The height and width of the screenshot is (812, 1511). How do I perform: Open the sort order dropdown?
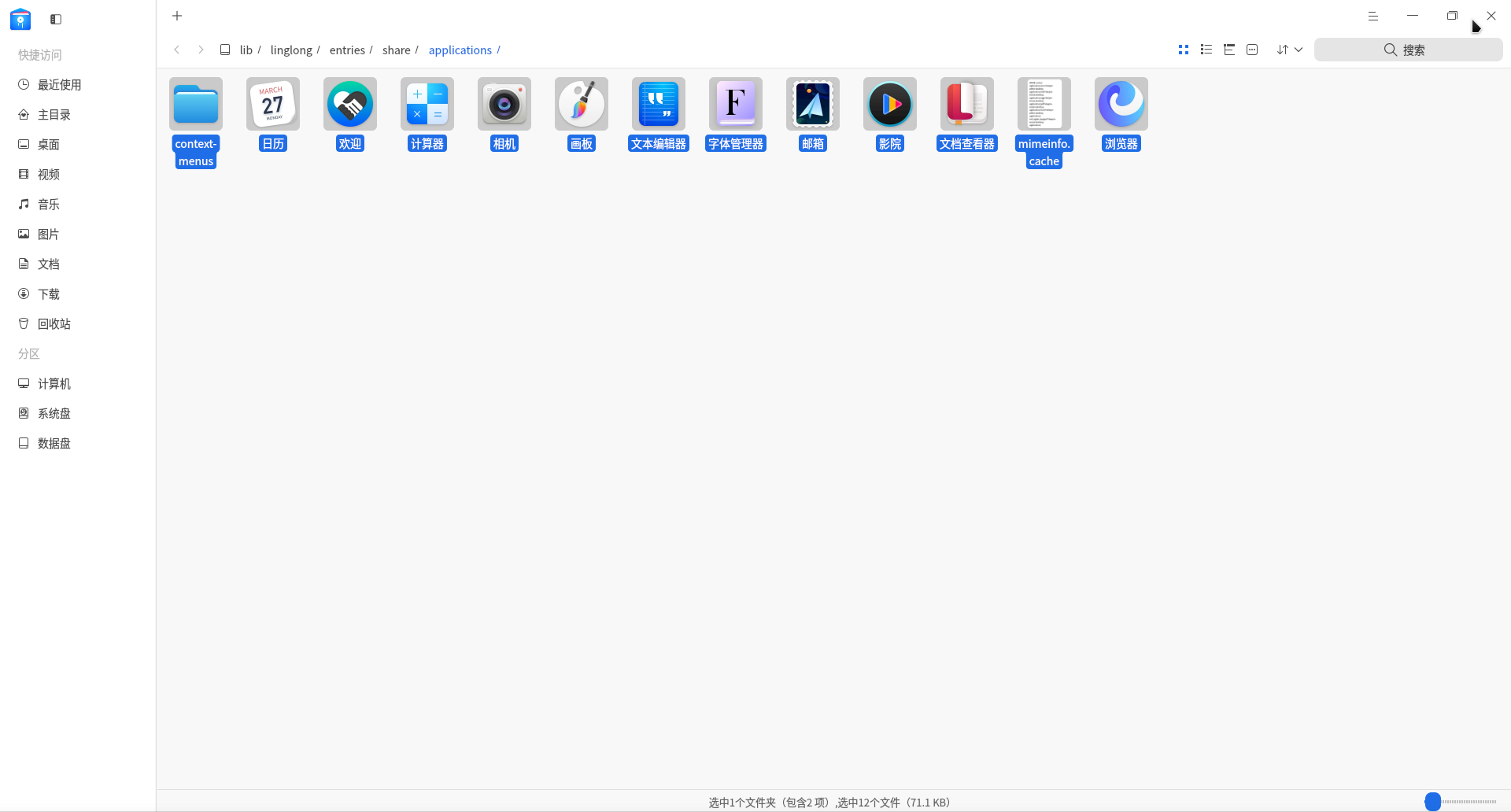(x=1290, y=50)
